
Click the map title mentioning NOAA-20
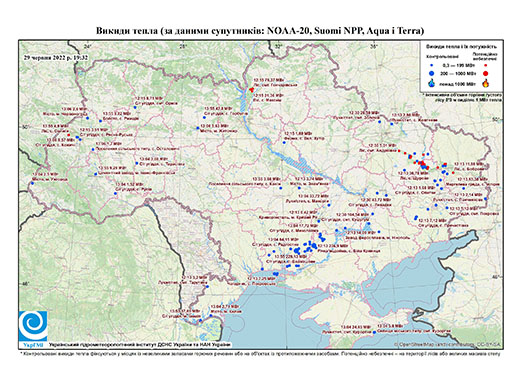(260, 31)
